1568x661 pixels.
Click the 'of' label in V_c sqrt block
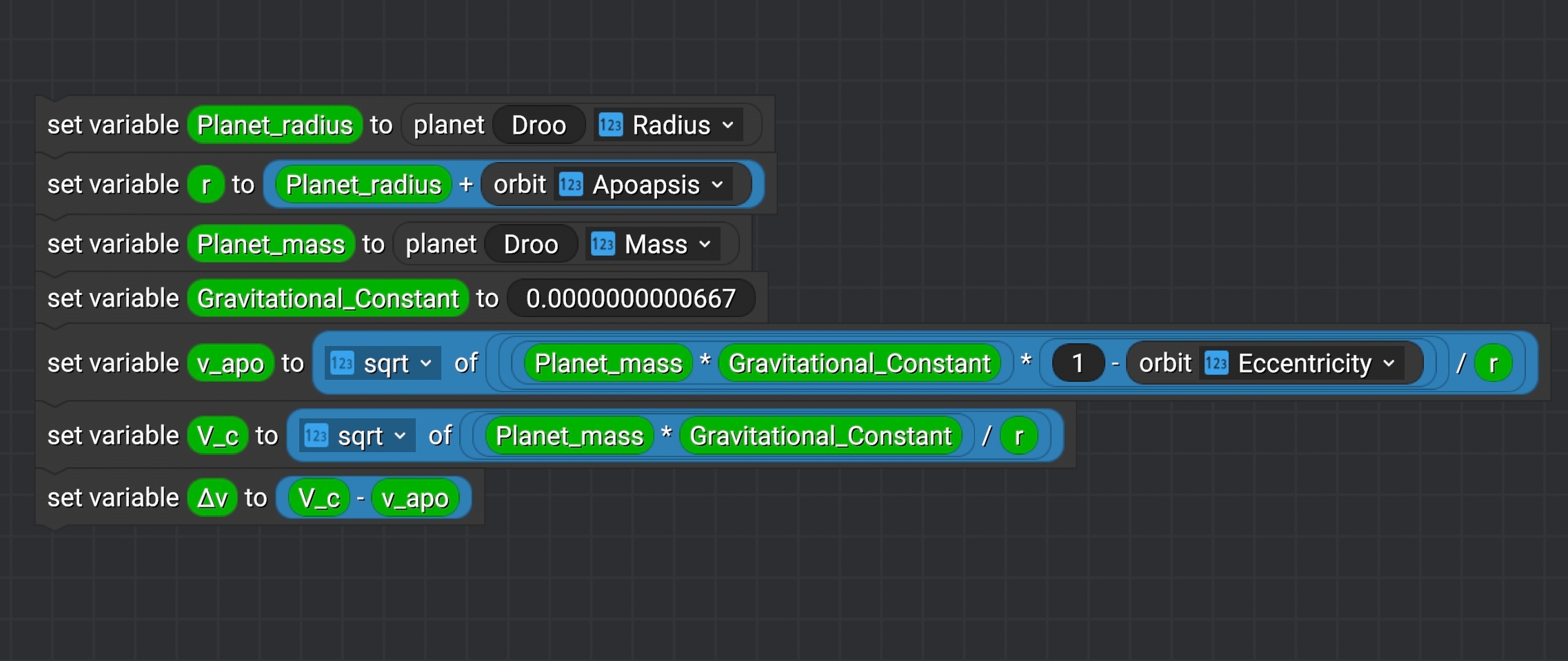click(x=440, y=436)
